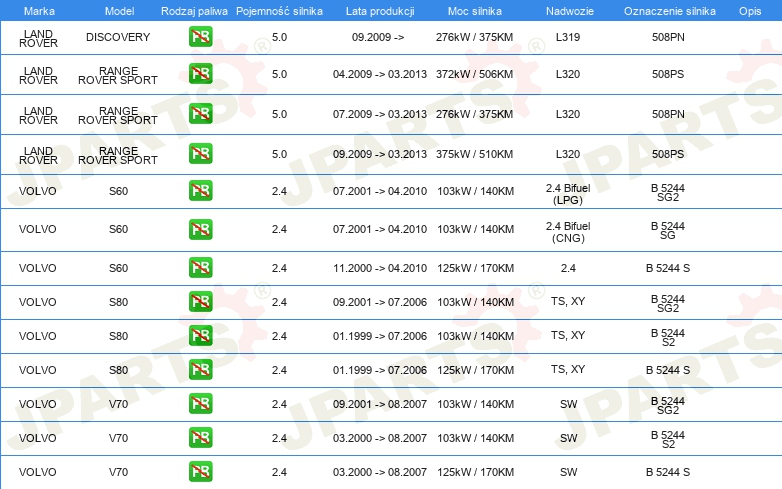Viewport: 782px width, 489px height.
Task: Click 'B 5244 S' in the V70 row
Action: (x=668, y=472)
